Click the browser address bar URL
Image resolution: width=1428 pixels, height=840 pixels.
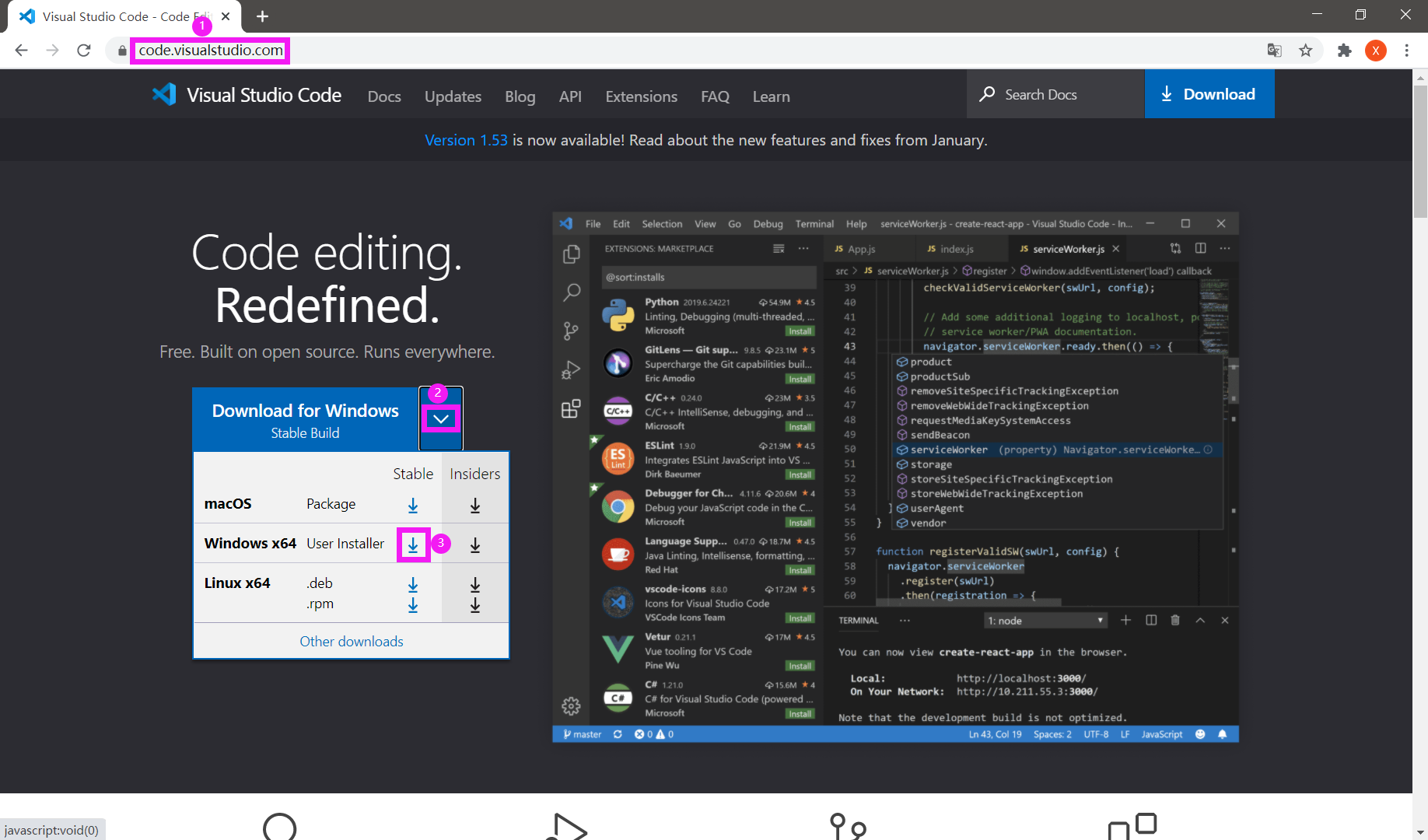coord(211,51)
